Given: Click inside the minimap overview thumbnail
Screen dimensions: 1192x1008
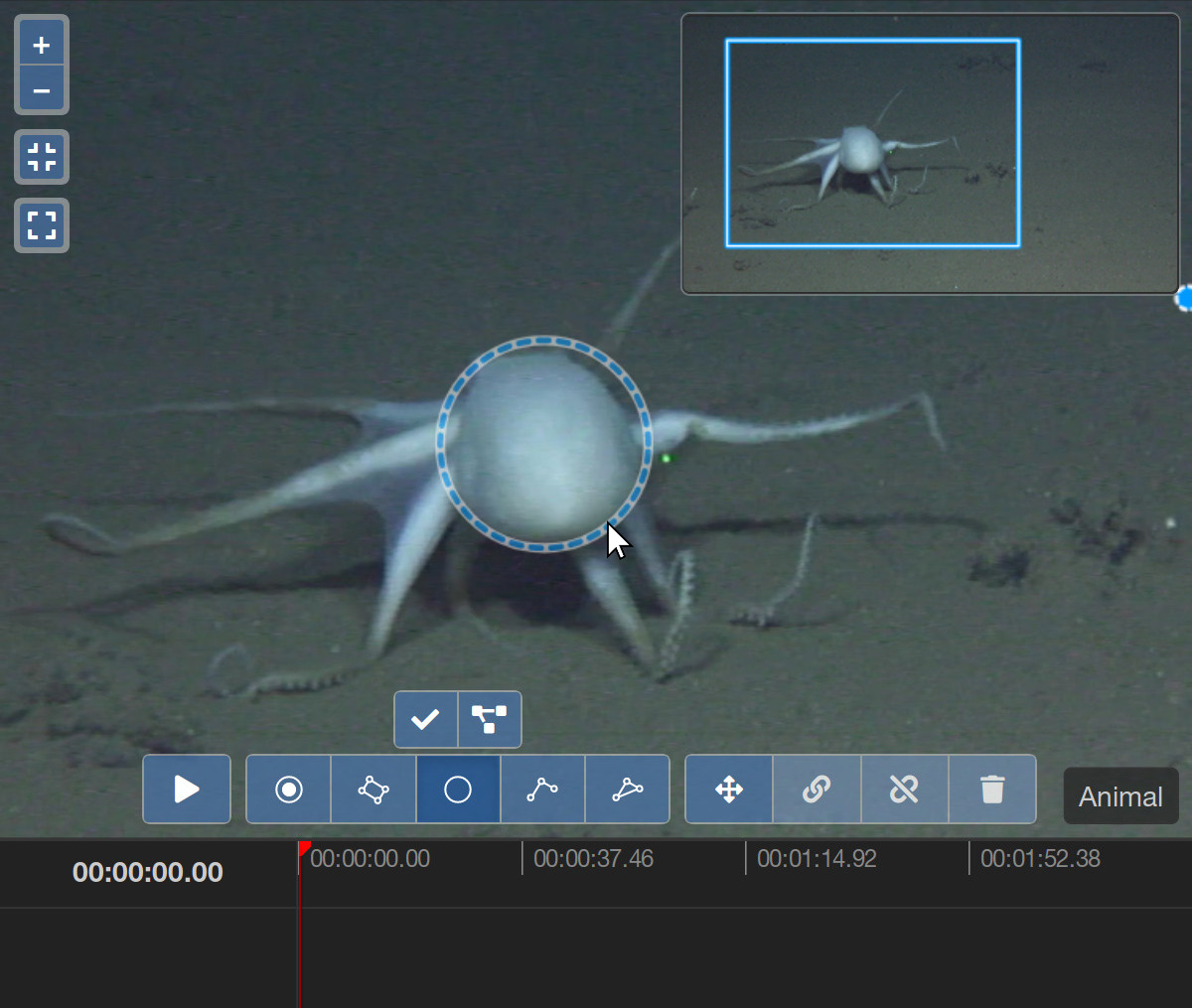Looking at the screenshot, I should [x=930, y=154].
